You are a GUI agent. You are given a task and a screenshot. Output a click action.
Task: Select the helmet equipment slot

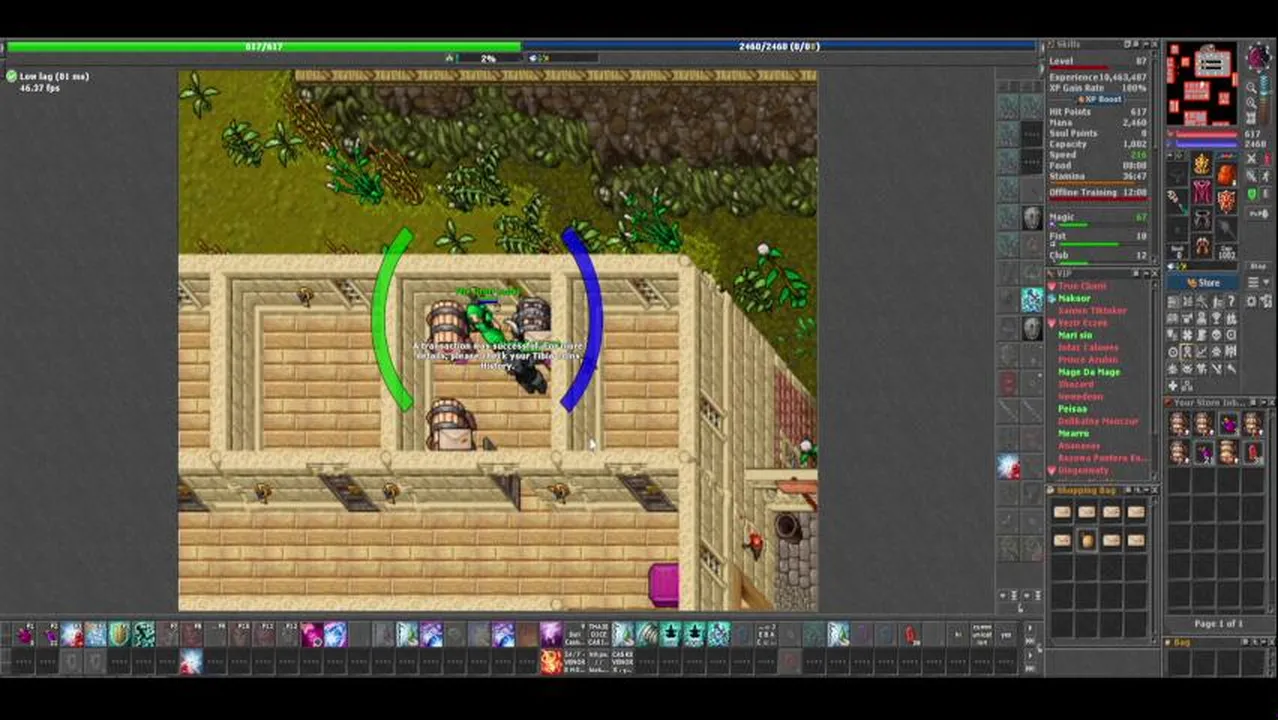coord(1202,164)
